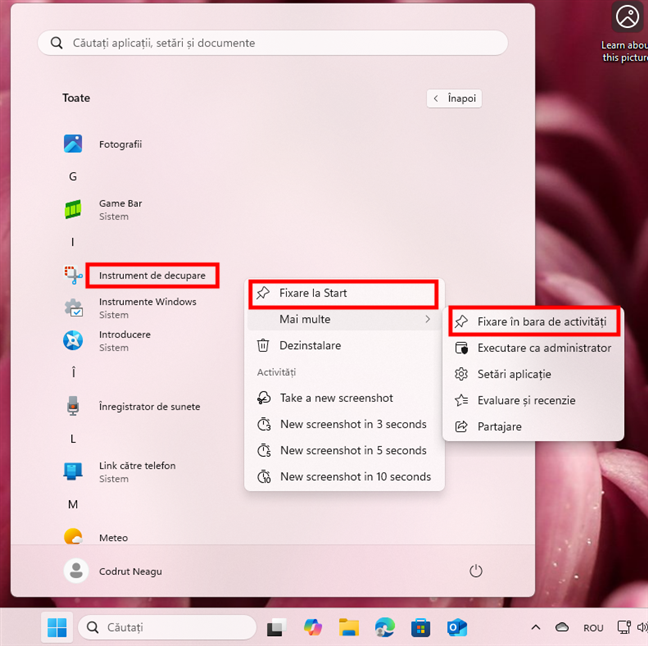
Task: Click the Înapoi back button
Action: tap(454, 98)
